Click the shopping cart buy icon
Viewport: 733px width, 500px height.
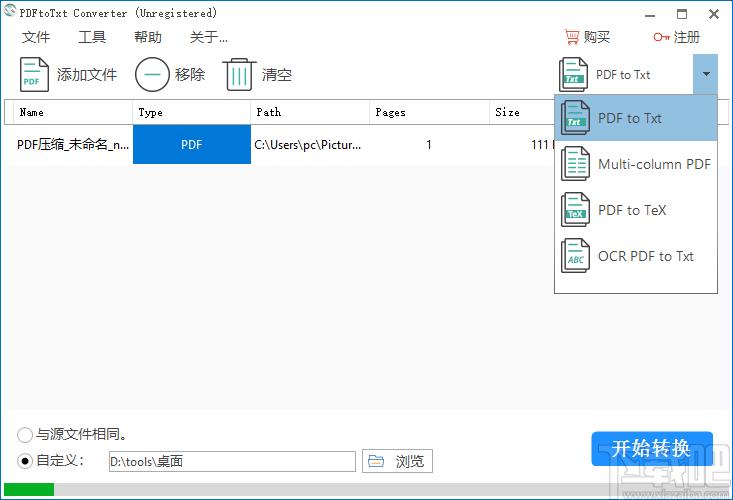pyautogui.click(x=572, y=37)
